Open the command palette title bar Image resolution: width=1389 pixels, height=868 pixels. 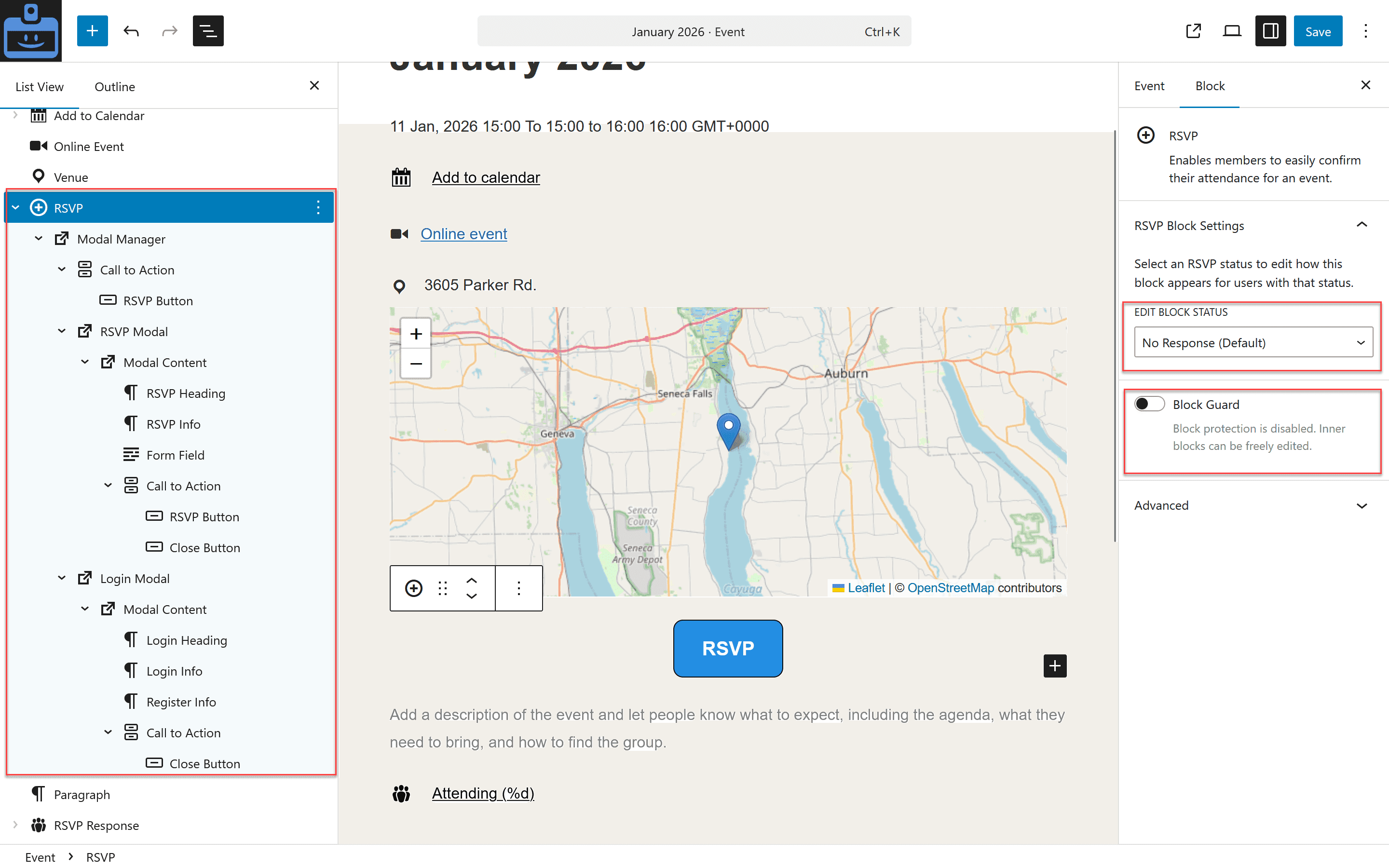(x=694, y=31)
